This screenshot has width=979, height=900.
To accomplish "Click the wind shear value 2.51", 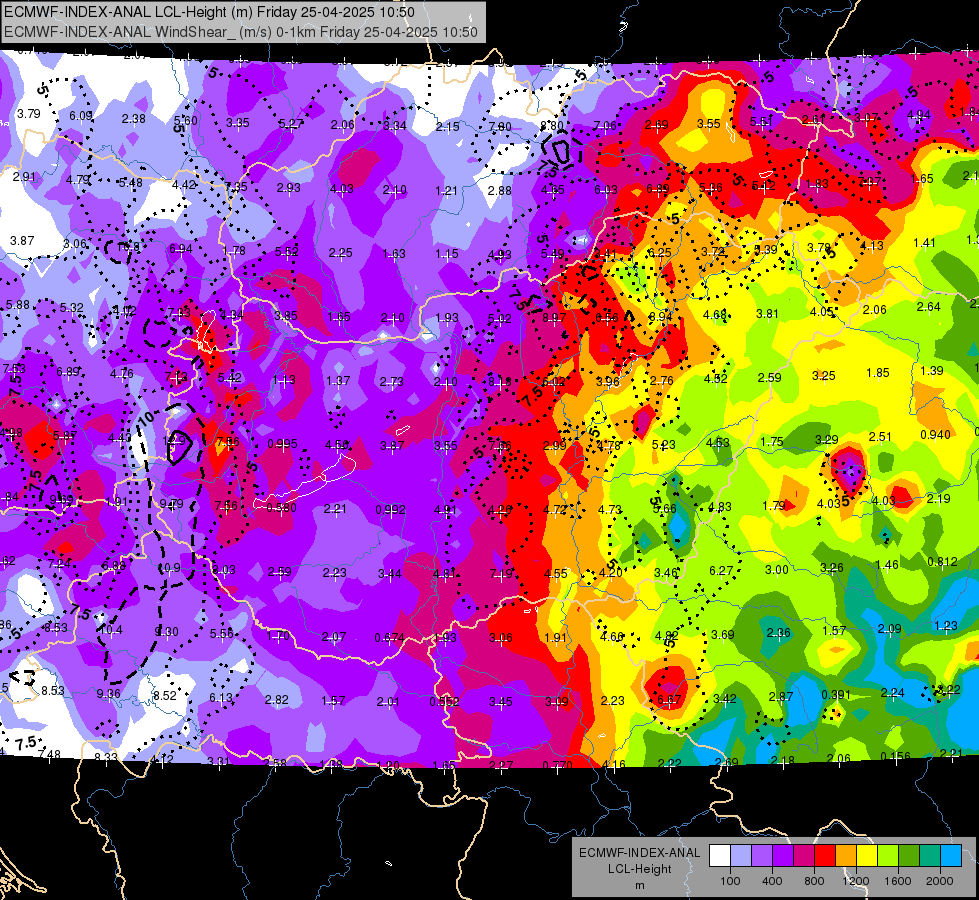I will [x=880, y=436].
